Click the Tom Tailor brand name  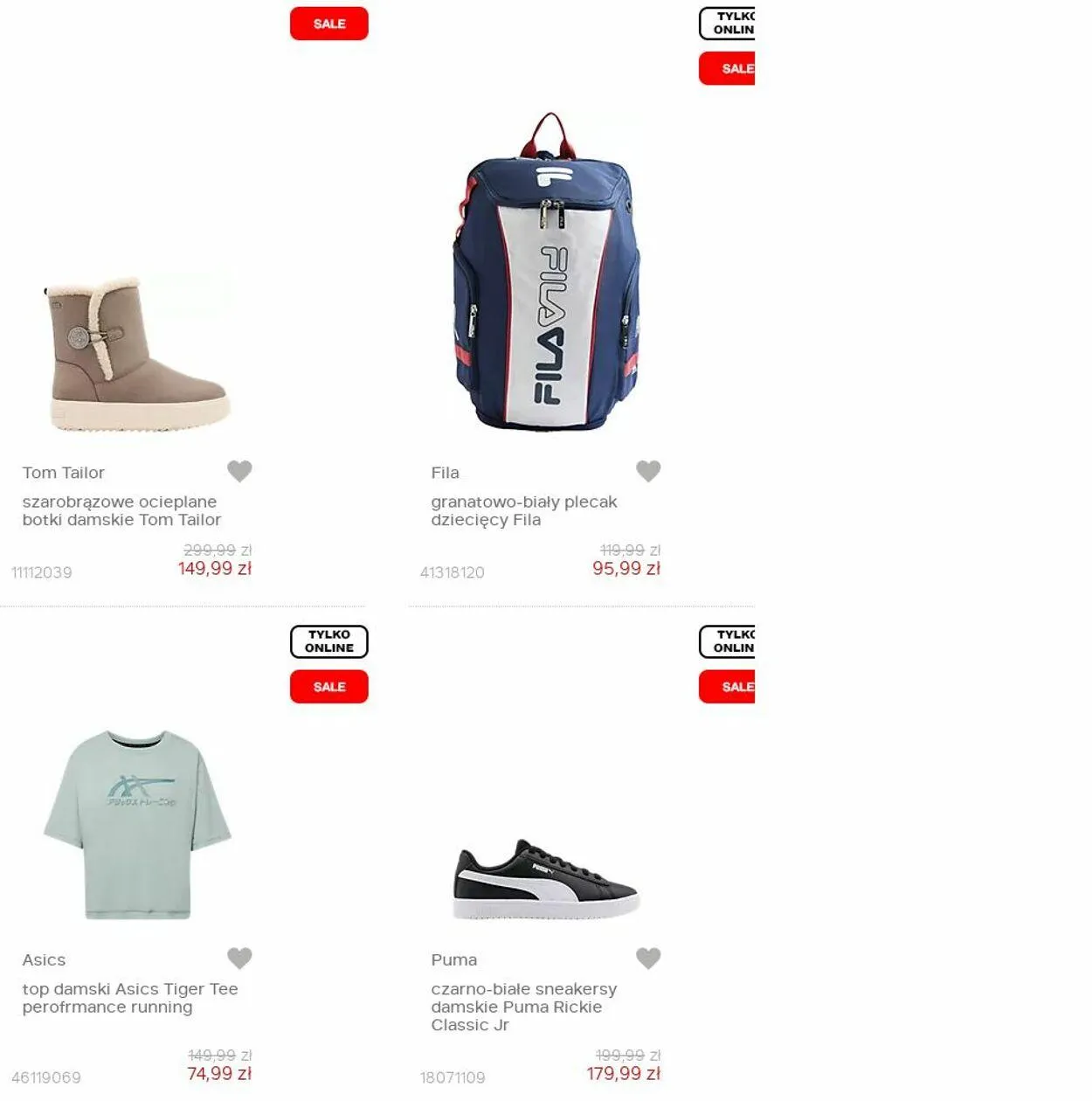[63, 473]
